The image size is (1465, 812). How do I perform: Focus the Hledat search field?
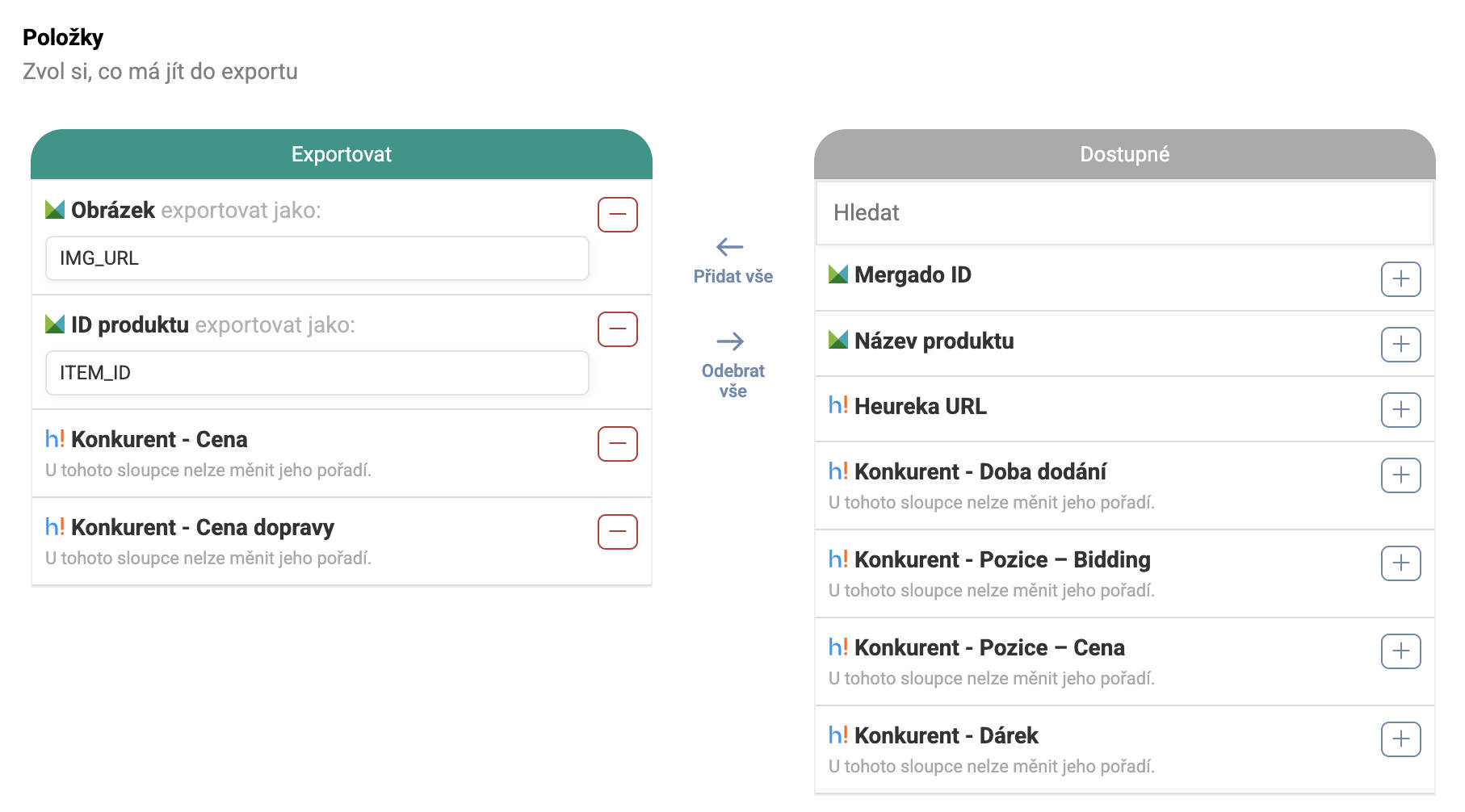1124,213
